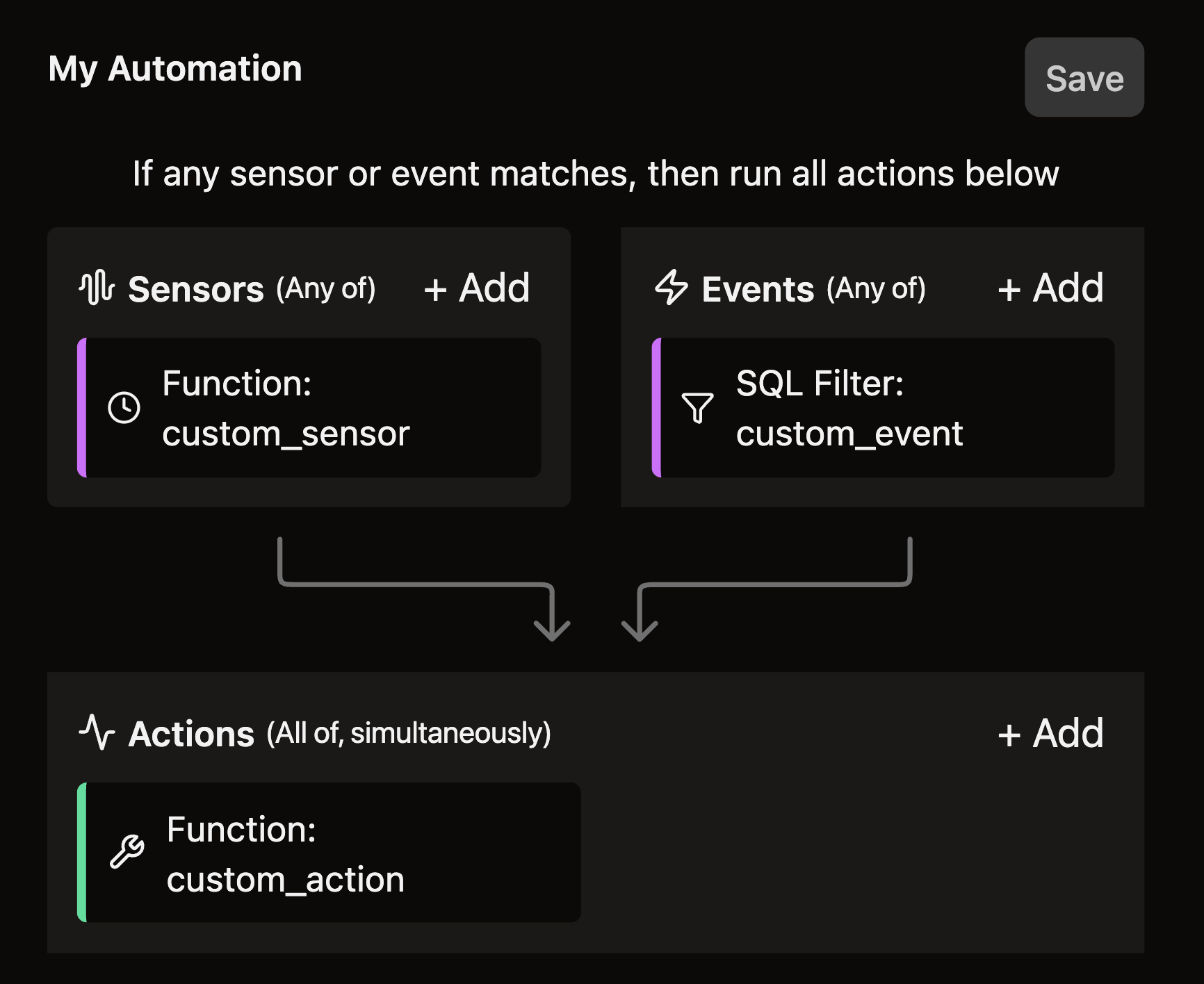Click the (Any of) label beside Events
This screenshot has height=984, width=1204.
(877, 288)
